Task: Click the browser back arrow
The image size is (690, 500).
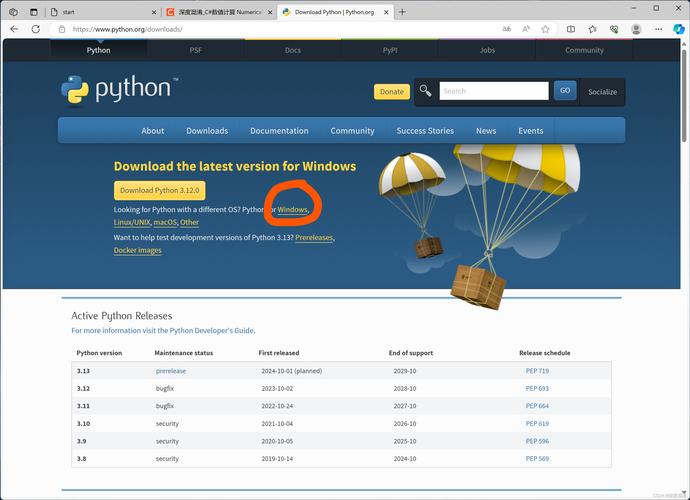Action: point(14,29)
